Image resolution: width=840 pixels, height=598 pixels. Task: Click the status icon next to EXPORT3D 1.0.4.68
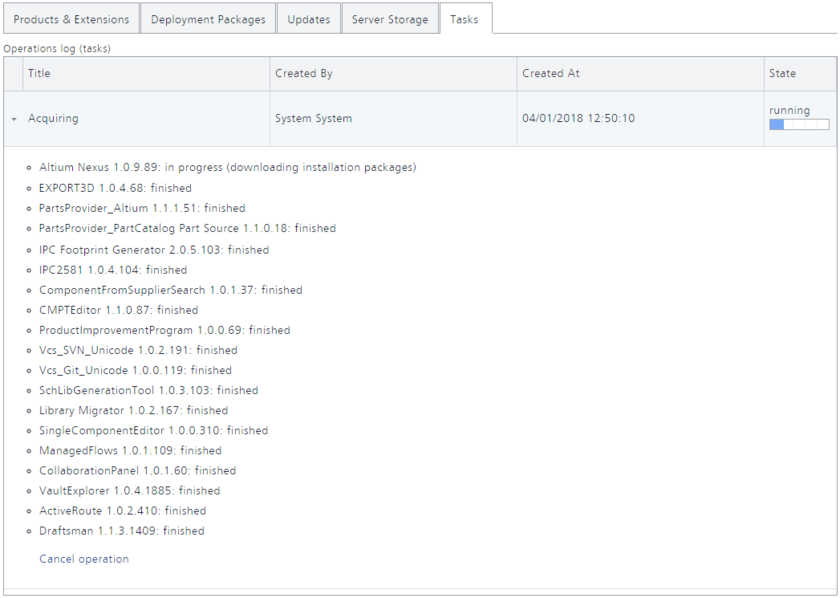click(27, 188)
